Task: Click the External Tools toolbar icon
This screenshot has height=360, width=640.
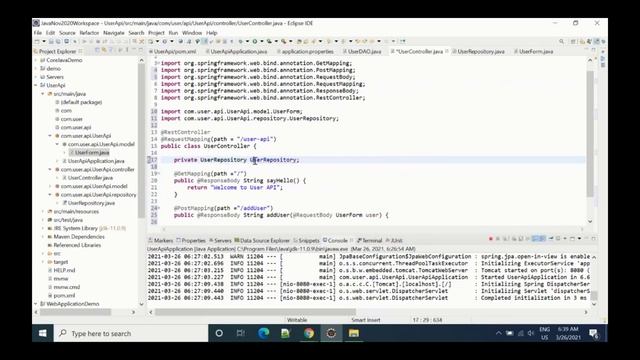Action: tap(284, 41)
